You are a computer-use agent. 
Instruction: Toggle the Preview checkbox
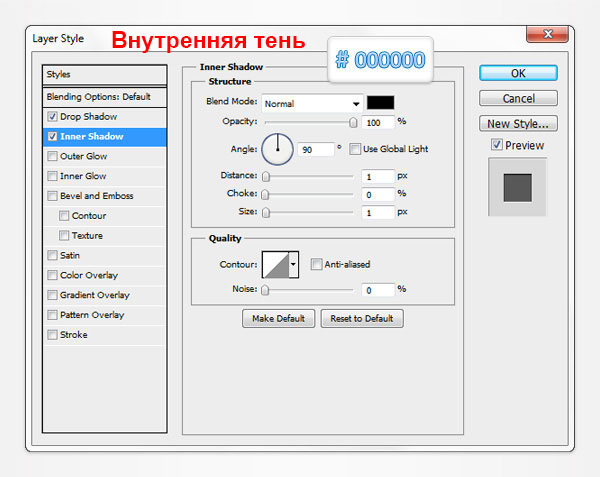click(497, 145)
